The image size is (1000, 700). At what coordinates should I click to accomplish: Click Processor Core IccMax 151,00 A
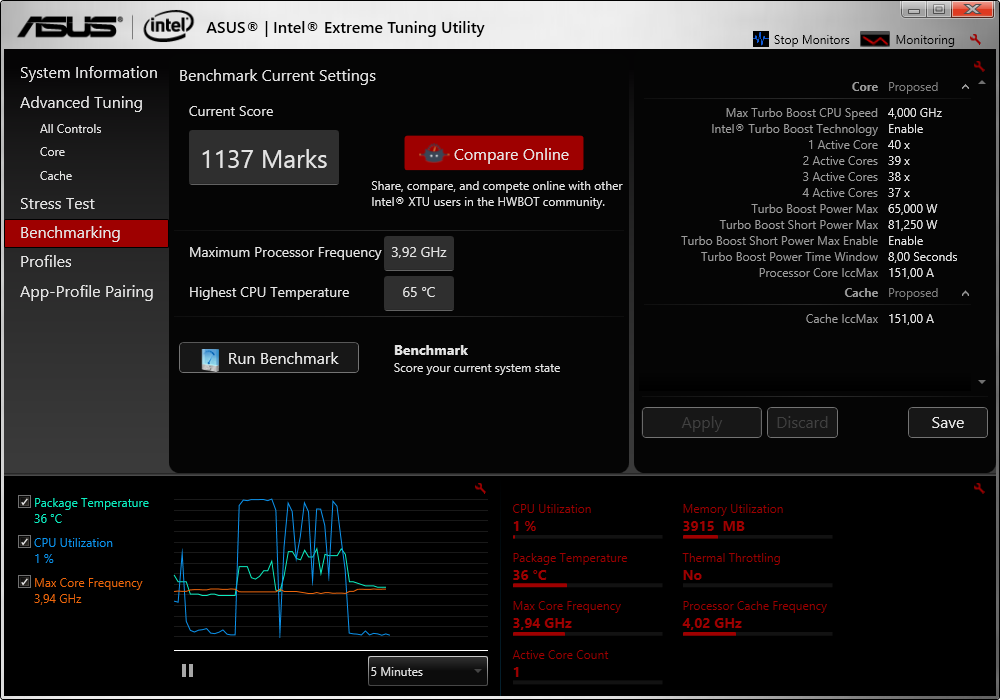click(911, 273)
